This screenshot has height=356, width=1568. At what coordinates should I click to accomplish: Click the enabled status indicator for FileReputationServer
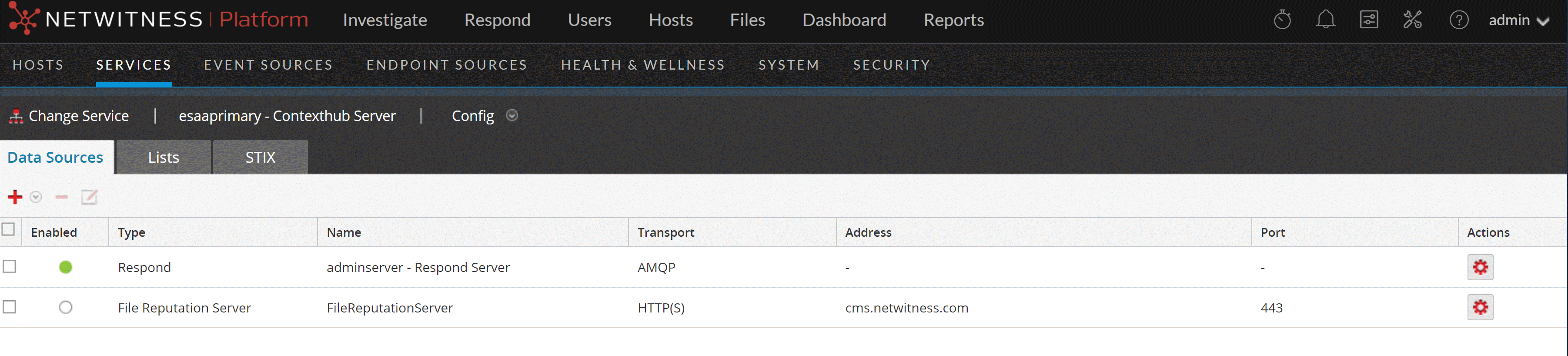(x=66, y=308)
